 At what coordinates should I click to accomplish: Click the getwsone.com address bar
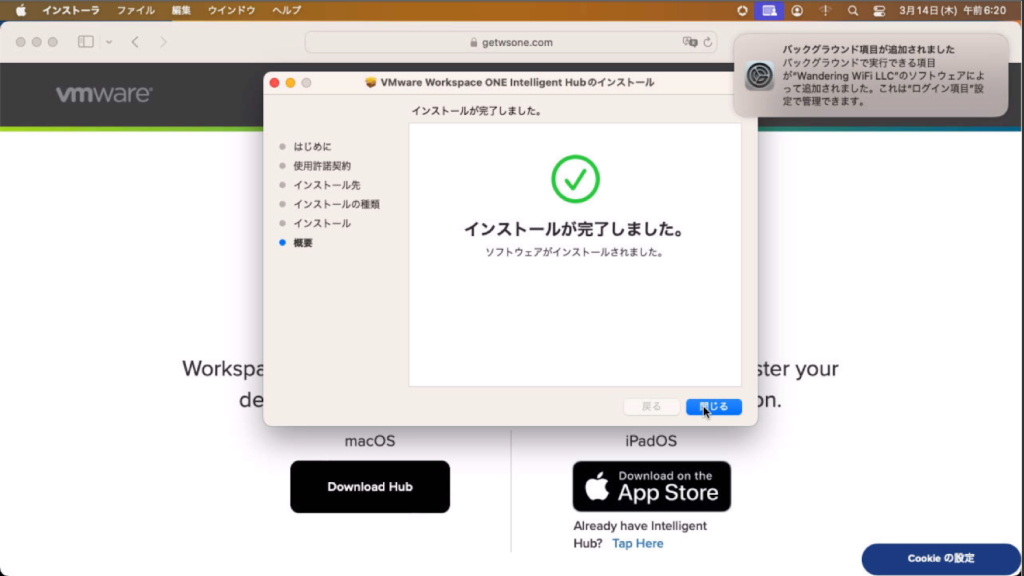click(511, 42)
